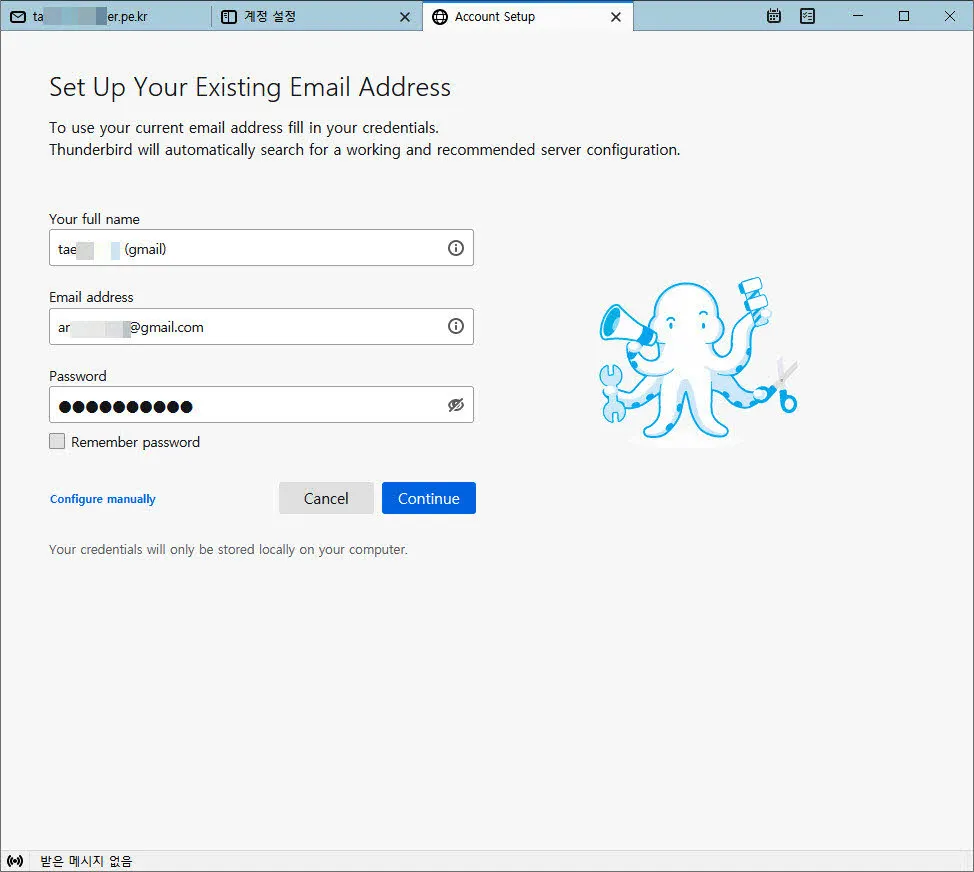
Task: Focus the Email address input field
Action: (261, 327)
